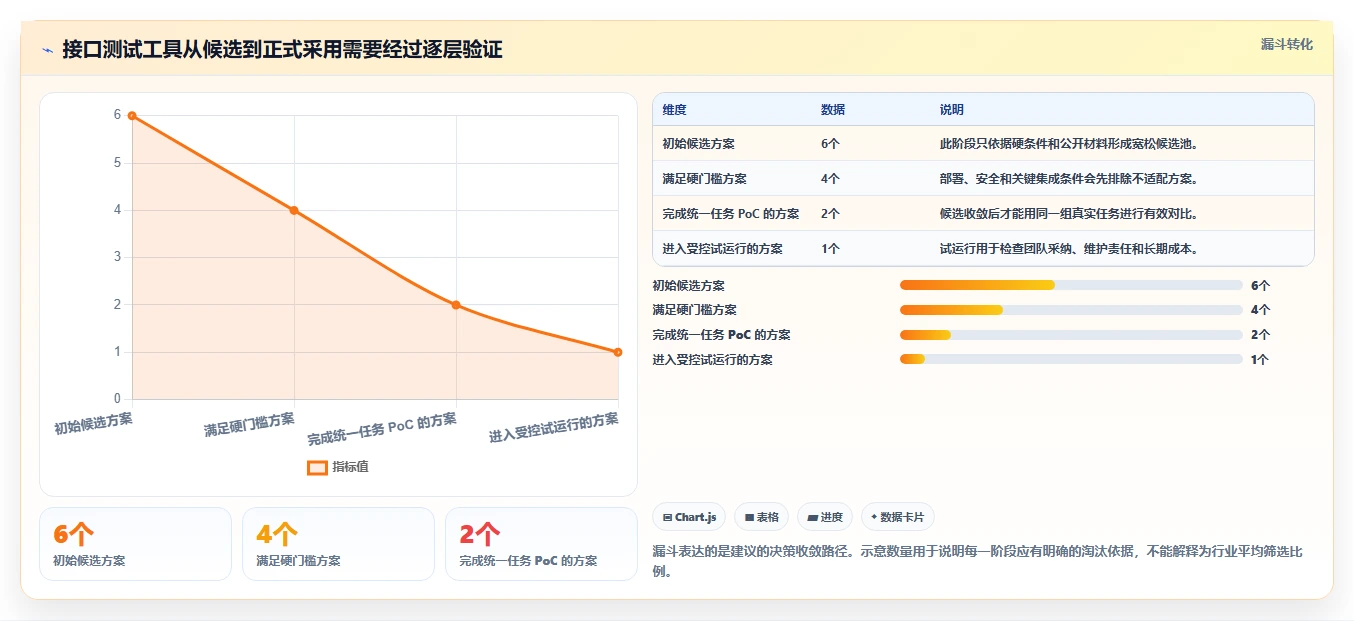Click the footer note starting 漏斗表达的是
The width and height of the screenshot is (1354, 621).
[x=977, y=561]
